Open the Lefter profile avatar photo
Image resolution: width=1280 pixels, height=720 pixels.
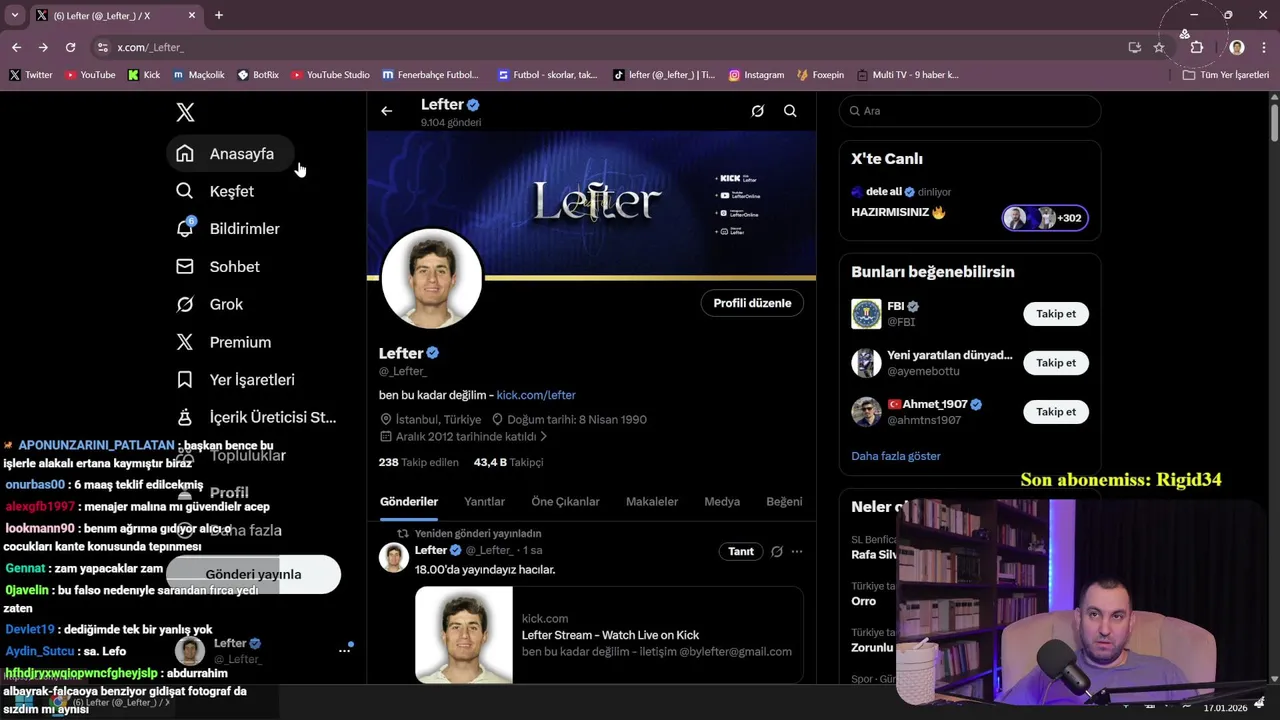coord(432,279)
